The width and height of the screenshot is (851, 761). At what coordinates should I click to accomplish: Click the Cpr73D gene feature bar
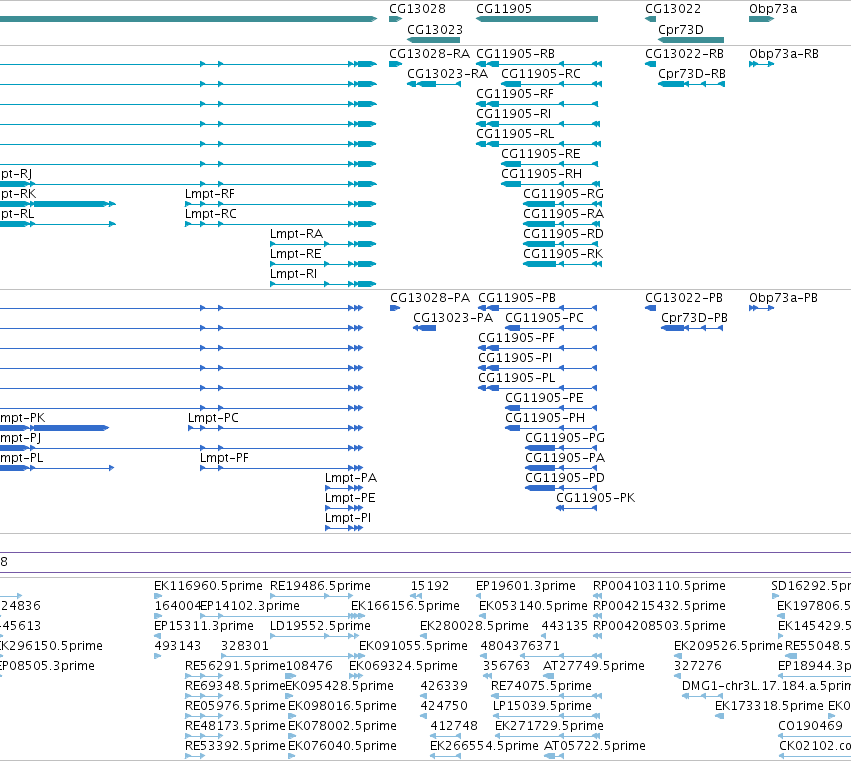tap(691, 40)
